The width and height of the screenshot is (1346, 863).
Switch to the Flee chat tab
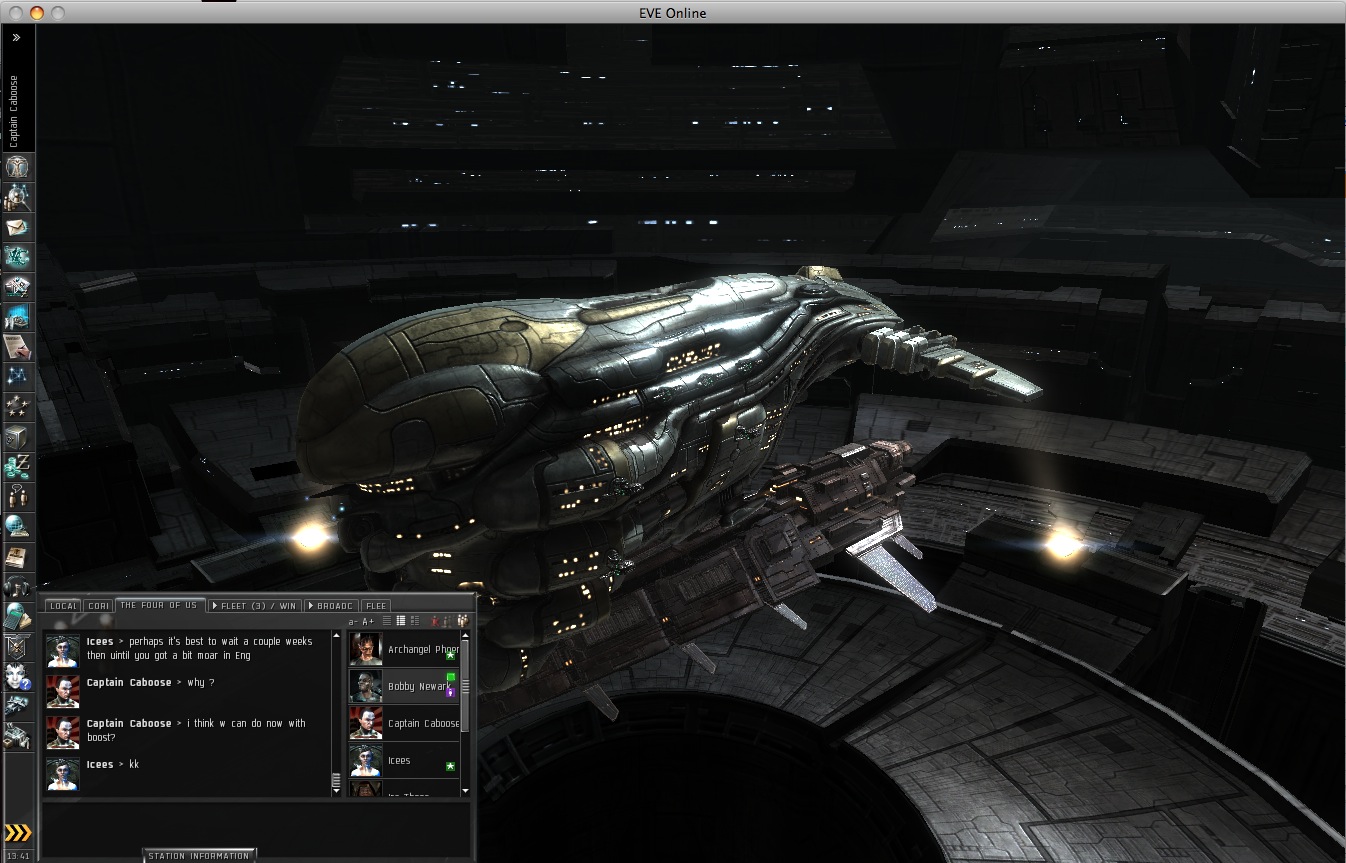[x=376, y=606]
